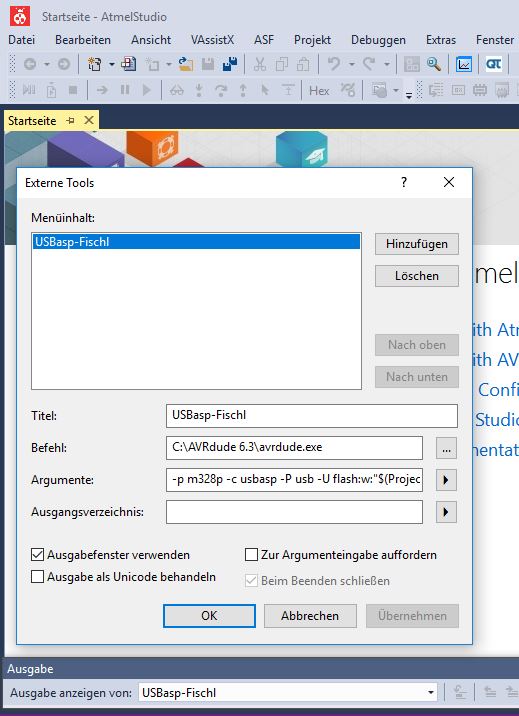Click the New Example Project toolbar icon
519x716 pixels.
(128, 64)
